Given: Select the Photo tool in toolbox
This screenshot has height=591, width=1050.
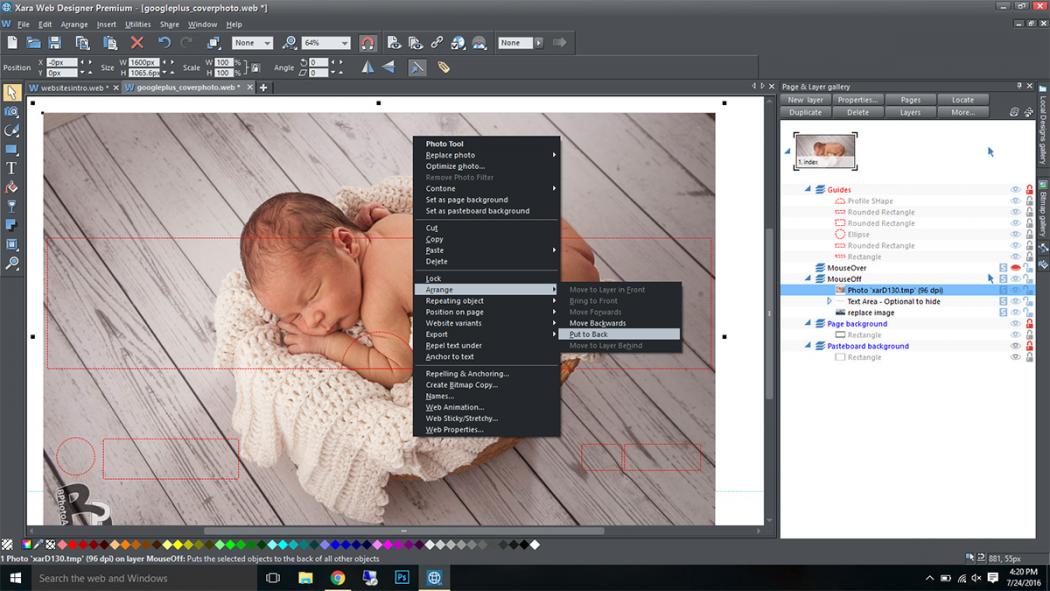Looking at the screenshot, I should tap(11, 112).
